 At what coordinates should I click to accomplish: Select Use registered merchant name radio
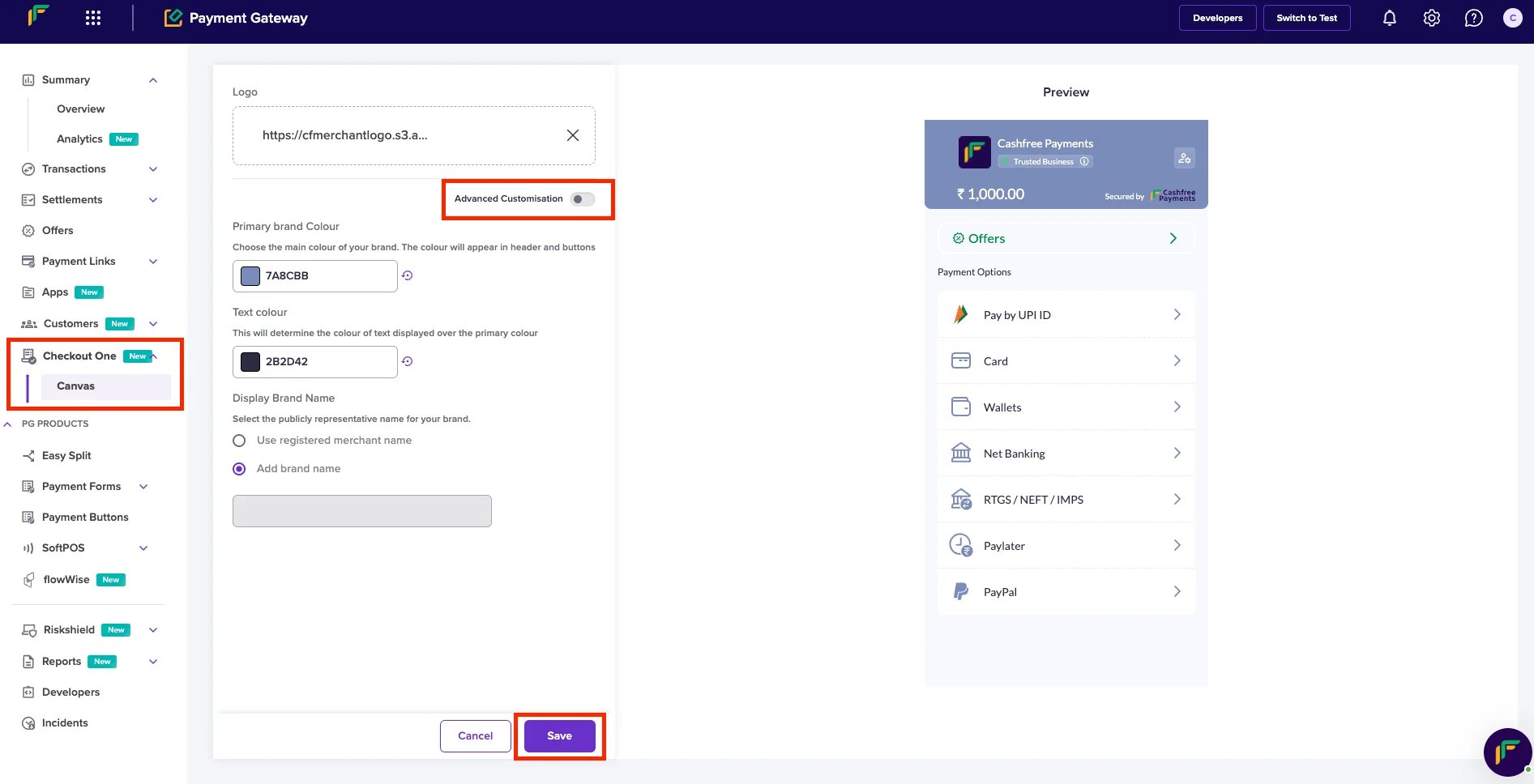click(x=239, y=441)
